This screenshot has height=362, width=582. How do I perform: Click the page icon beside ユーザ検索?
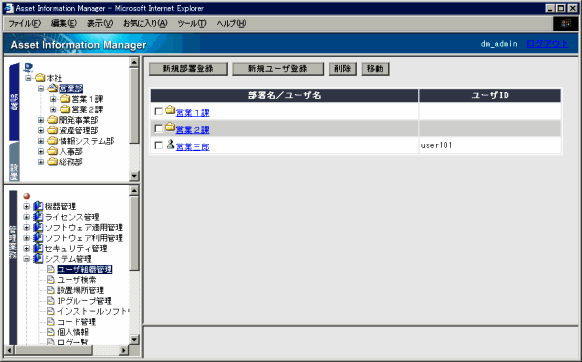pos(51,280)
